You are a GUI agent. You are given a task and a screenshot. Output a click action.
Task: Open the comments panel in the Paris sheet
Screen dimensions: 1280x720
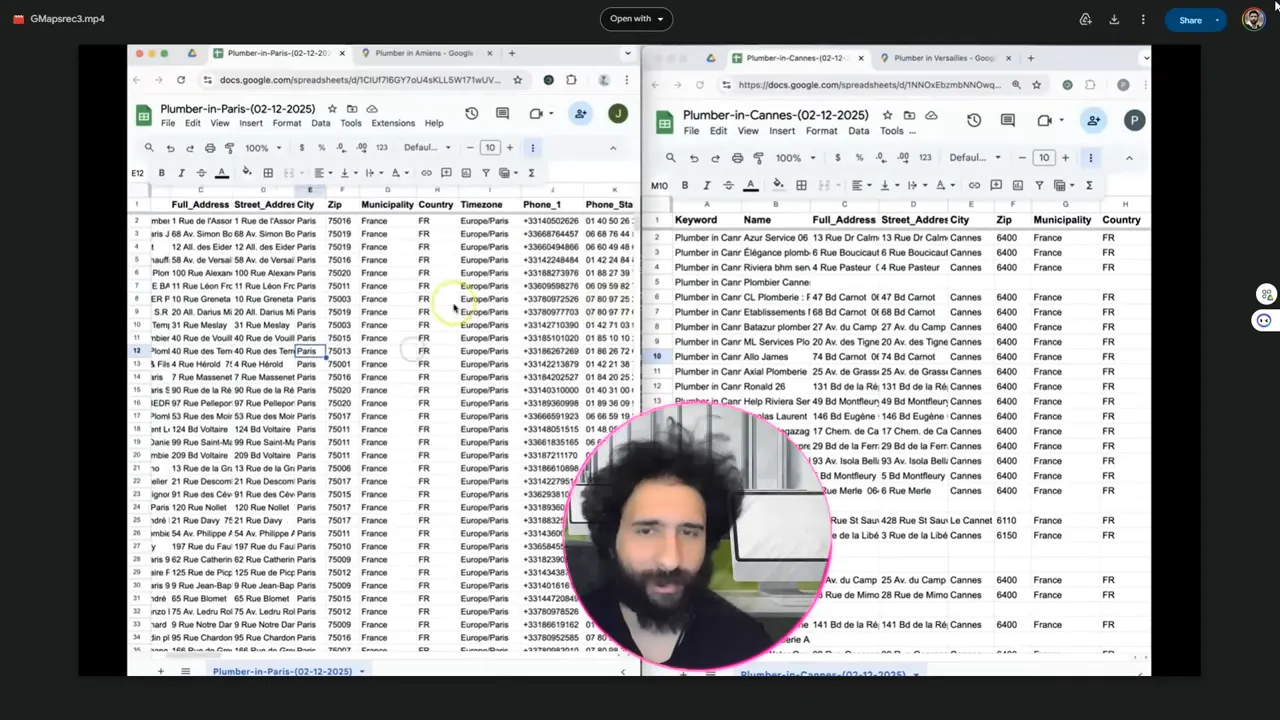(x=503, y=114)
